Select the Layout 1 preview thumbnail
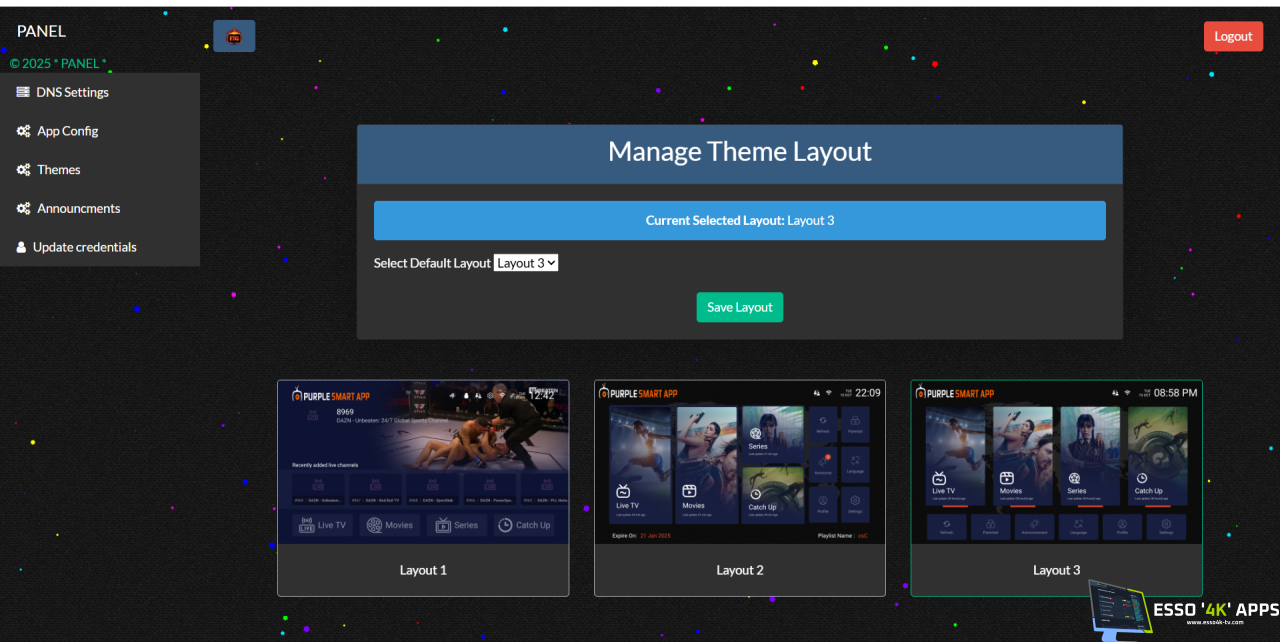Screen dimensions: 1280x642 [423, 462]
